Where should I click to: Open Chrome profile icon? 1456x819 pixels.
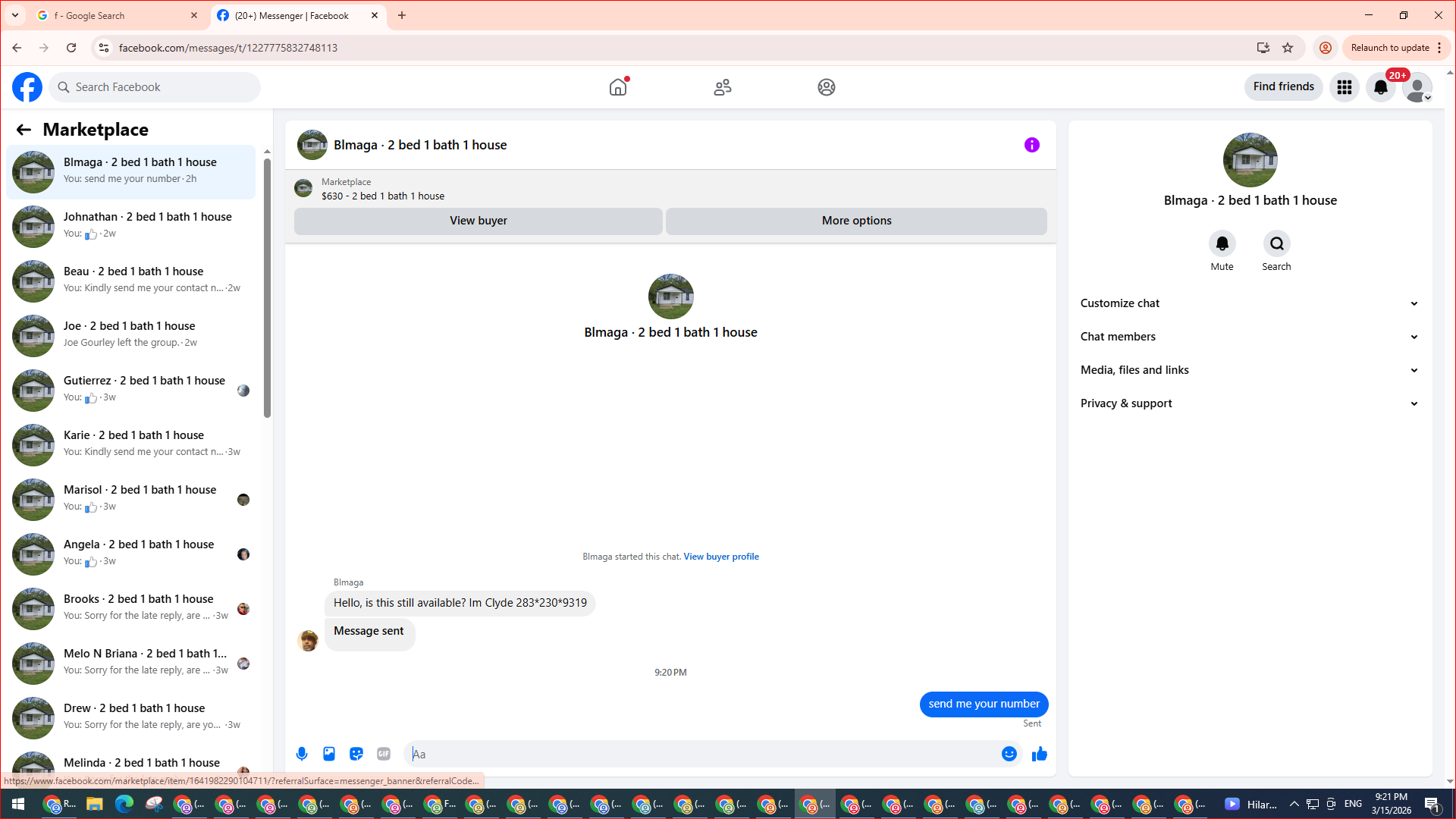click(x=1326, y=48)
